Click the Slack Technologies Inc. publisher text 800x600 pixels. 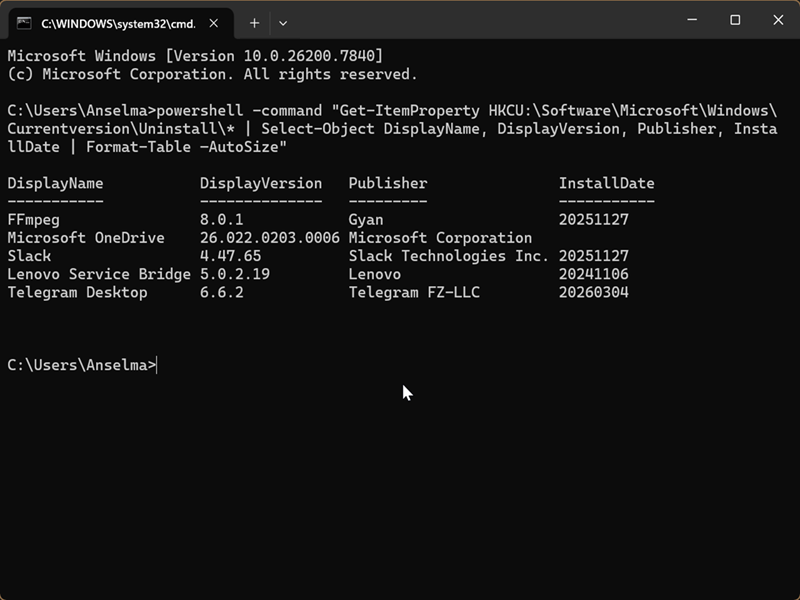coord(449,256)
